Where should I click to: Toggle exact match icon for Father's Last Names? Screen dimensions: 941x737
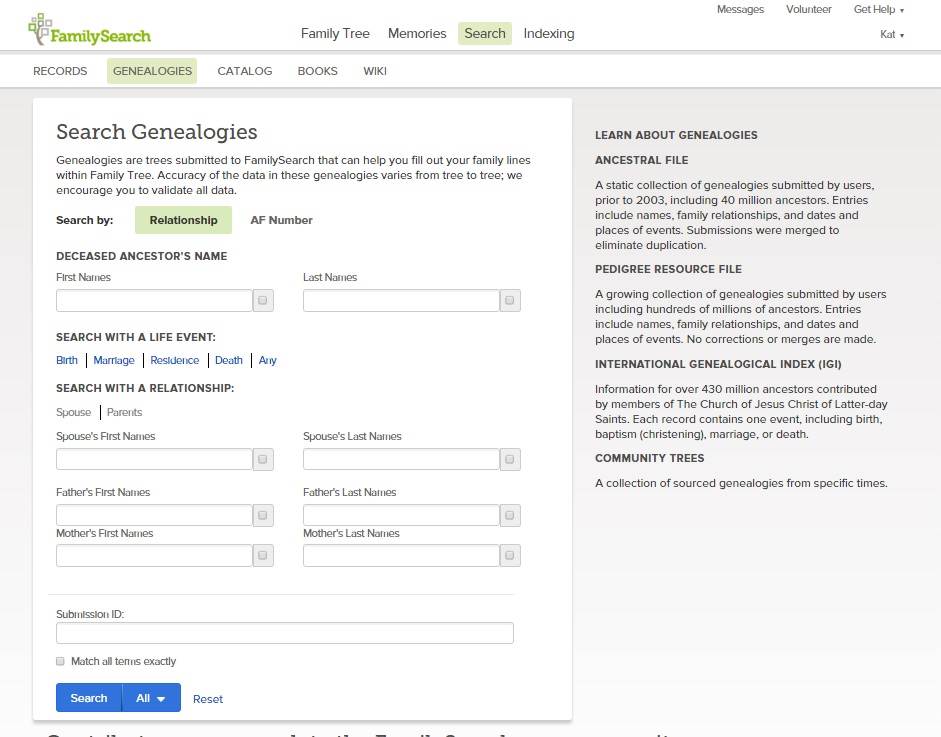(510, 515)
